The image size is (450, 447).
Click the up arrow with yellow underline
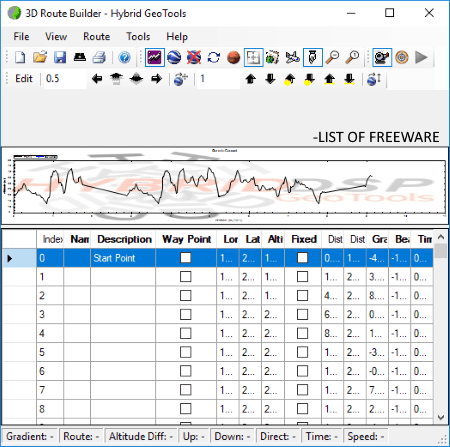(x=330, y=79)
